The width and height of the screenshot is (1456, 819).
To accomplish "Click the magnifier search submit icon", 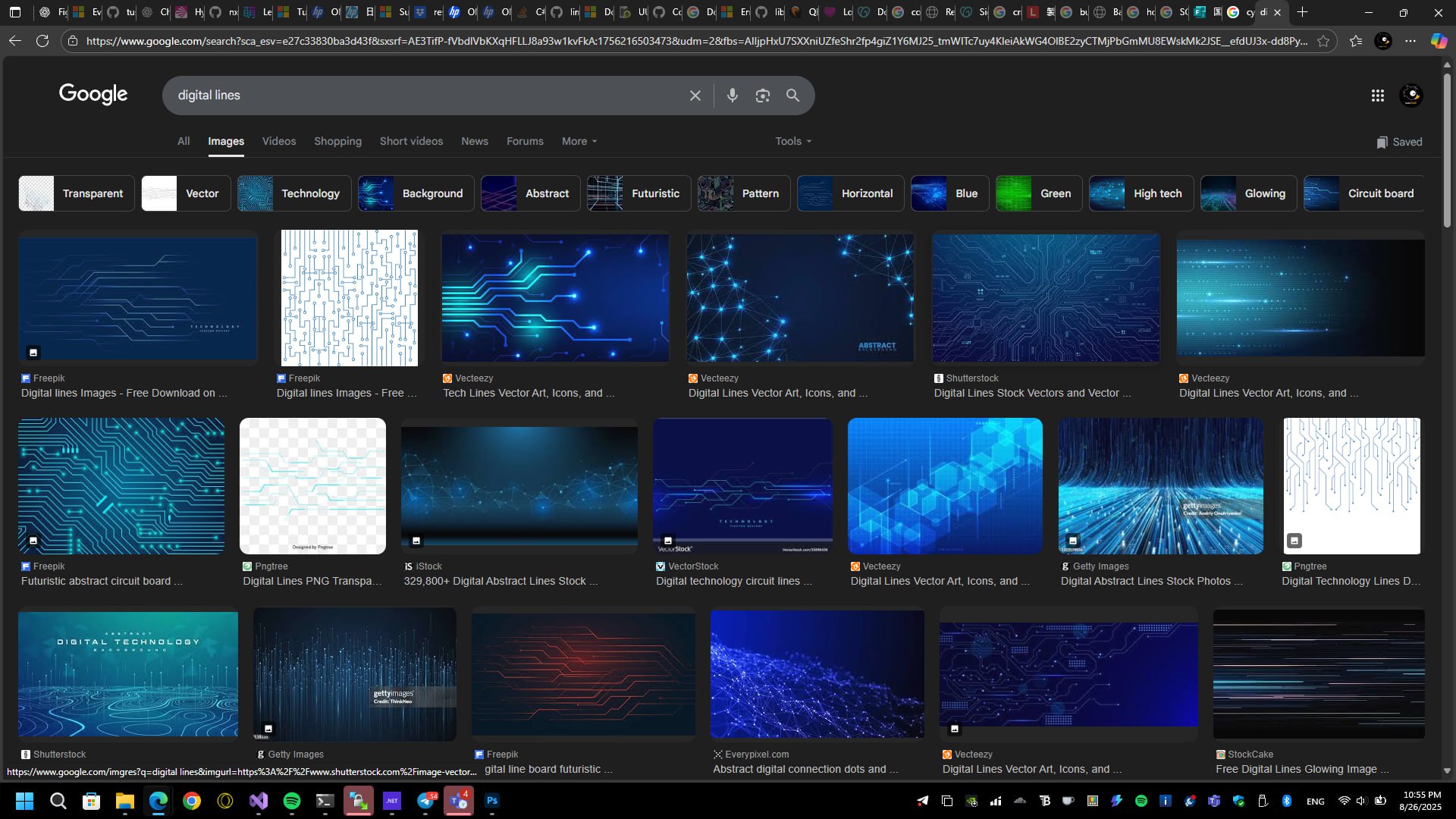I will coord(792,96).
